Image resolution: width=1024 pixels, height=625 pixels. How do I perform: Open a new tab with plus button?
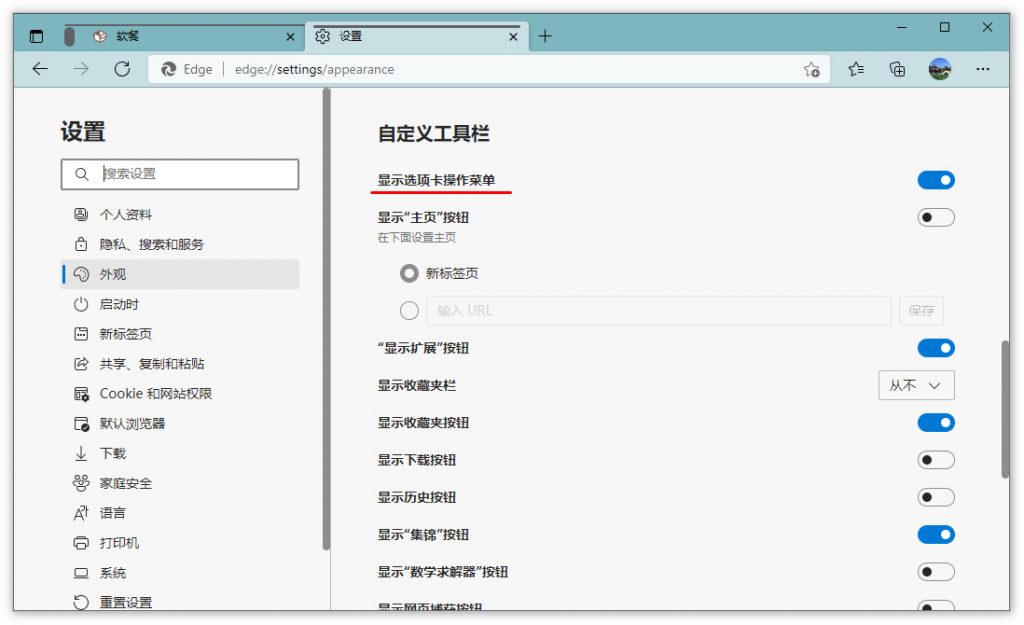[544, 36]
